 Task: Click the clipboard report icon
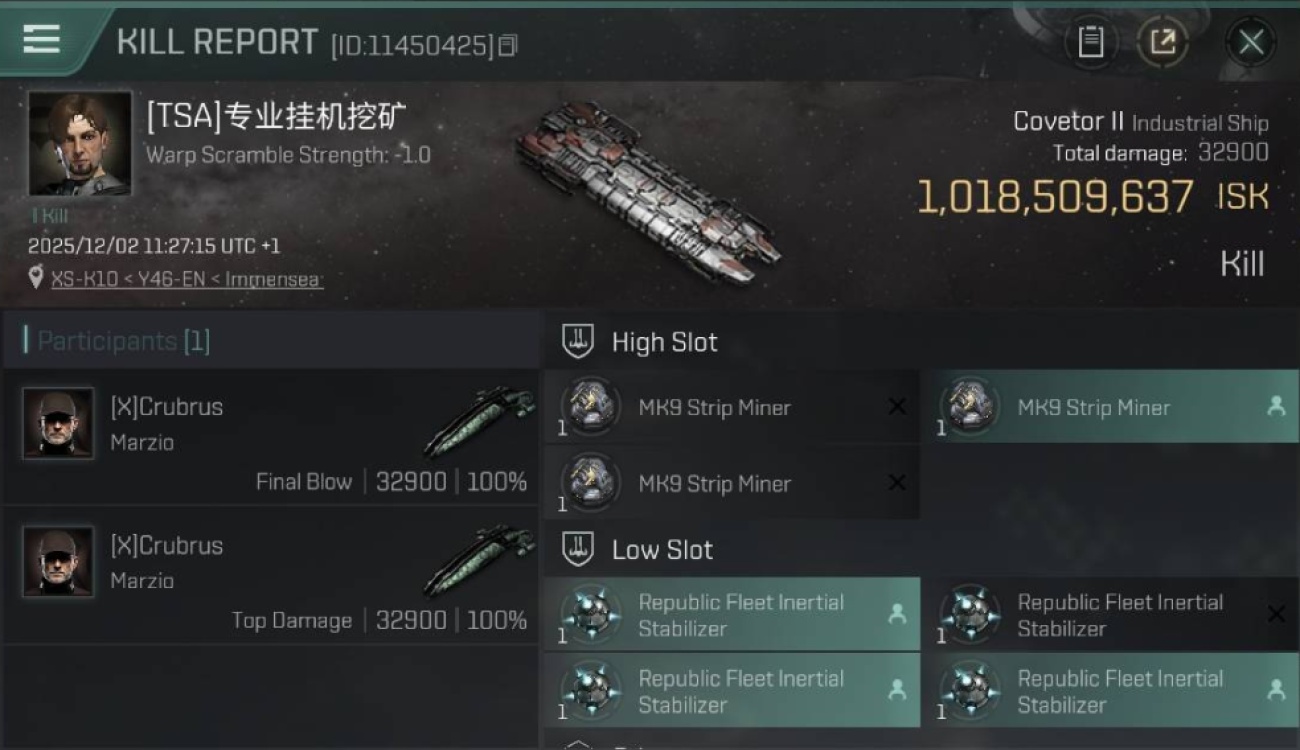pos(1090,42)
